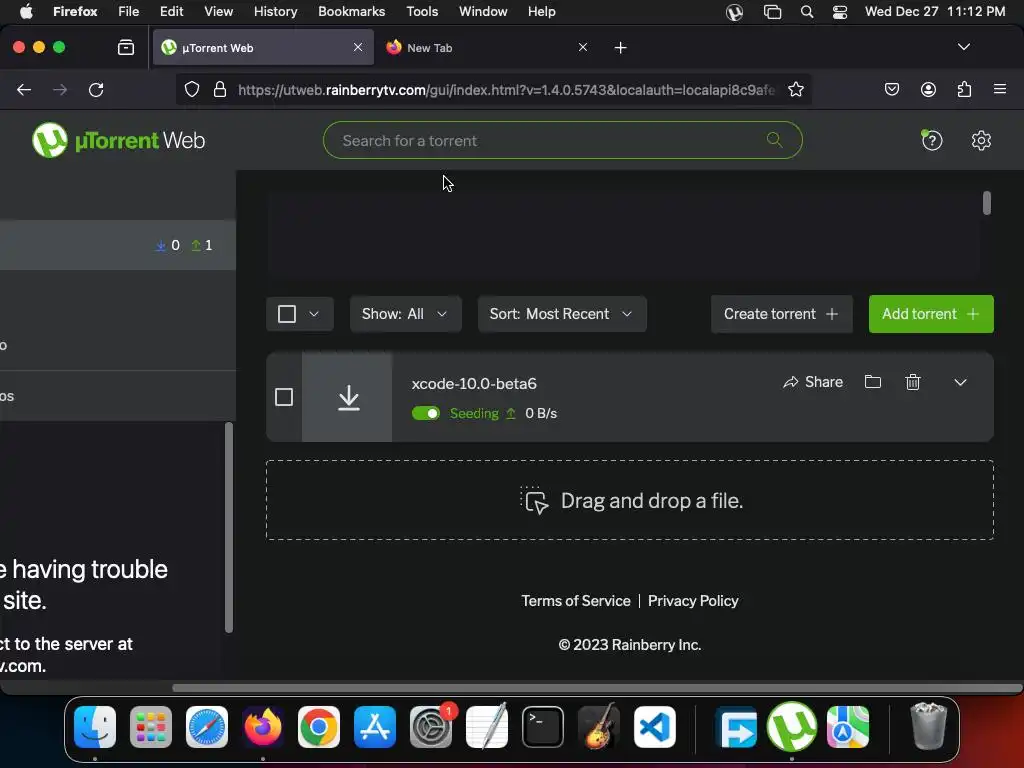The width and height of the screenshot is (1024, 768).
Task: Open the Privacy Policy link
Action: pyautogui.click(x=693, y=601)
